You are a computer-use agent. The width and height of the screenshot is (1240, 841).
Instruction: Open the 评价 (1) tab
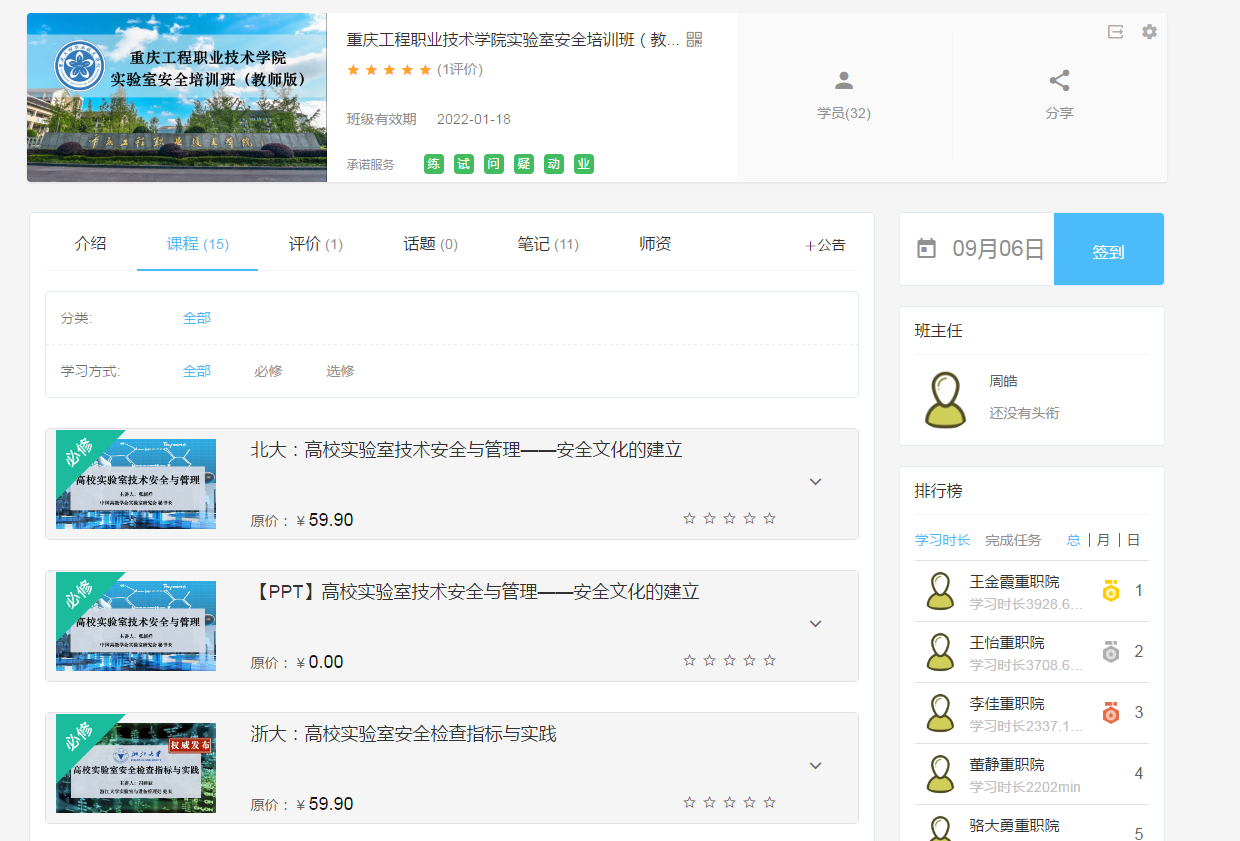[316, 244]
